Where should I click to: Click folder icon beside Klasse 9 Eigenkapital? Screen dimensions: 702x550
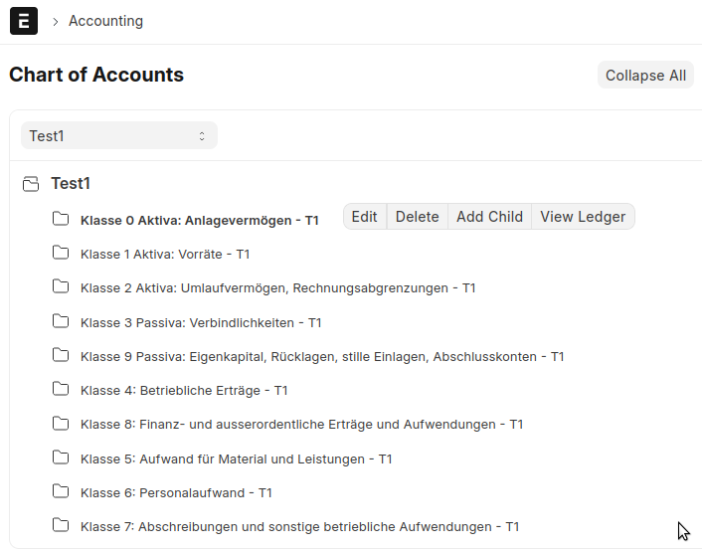click(61, 355)
